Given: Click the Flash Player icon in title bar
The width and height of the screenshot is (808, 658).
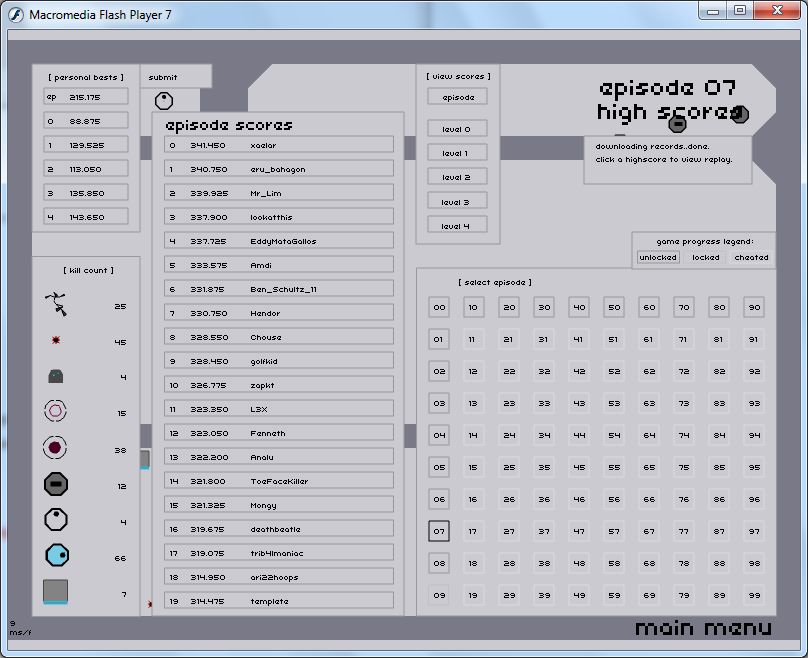Looking at the screenshot, I should [16, 13].
